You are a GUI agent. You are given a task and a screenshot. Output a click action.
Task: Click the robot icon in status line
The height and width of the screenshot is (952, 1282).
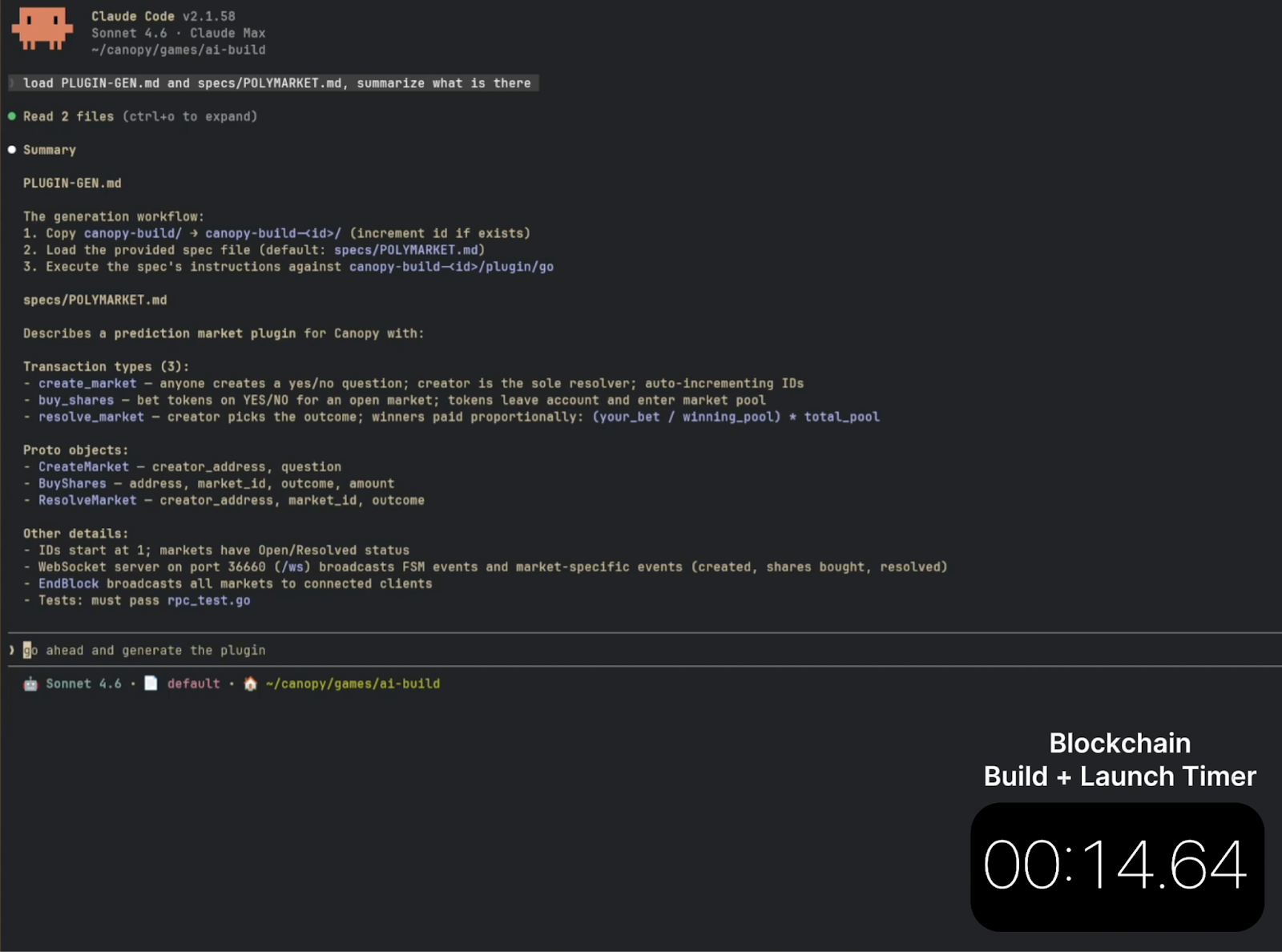(x=30, y=684)
